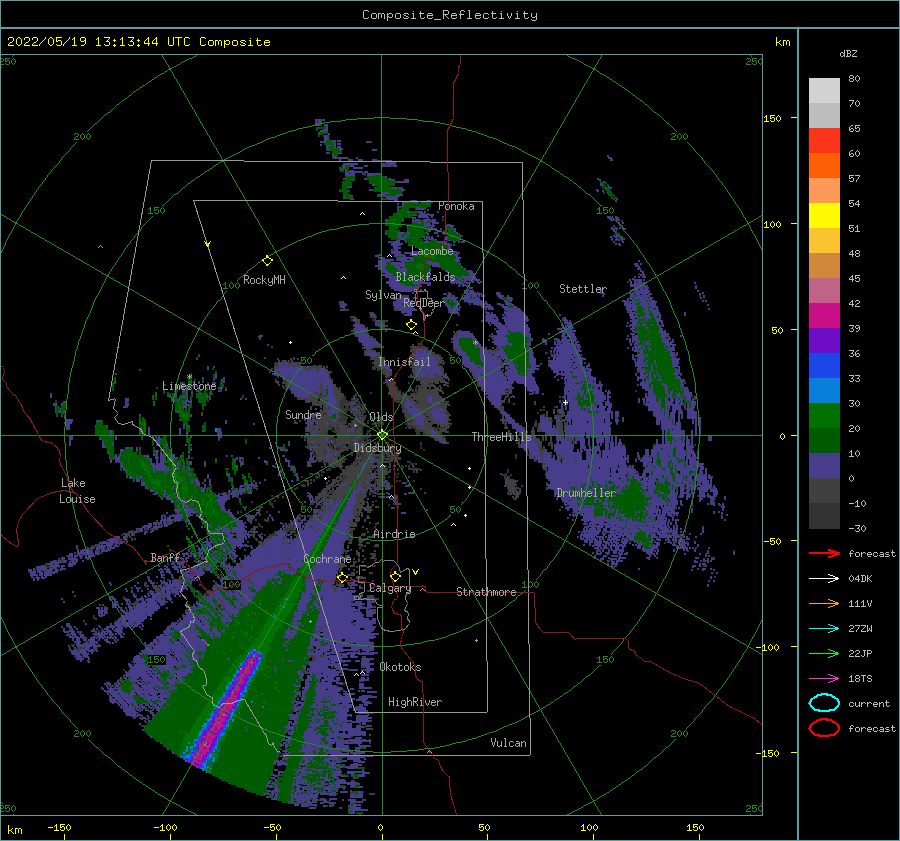Viewport: 900px width, 841px height.
Task: Click the white 04DK arrow symbol
Action: (x=824, y=579)
